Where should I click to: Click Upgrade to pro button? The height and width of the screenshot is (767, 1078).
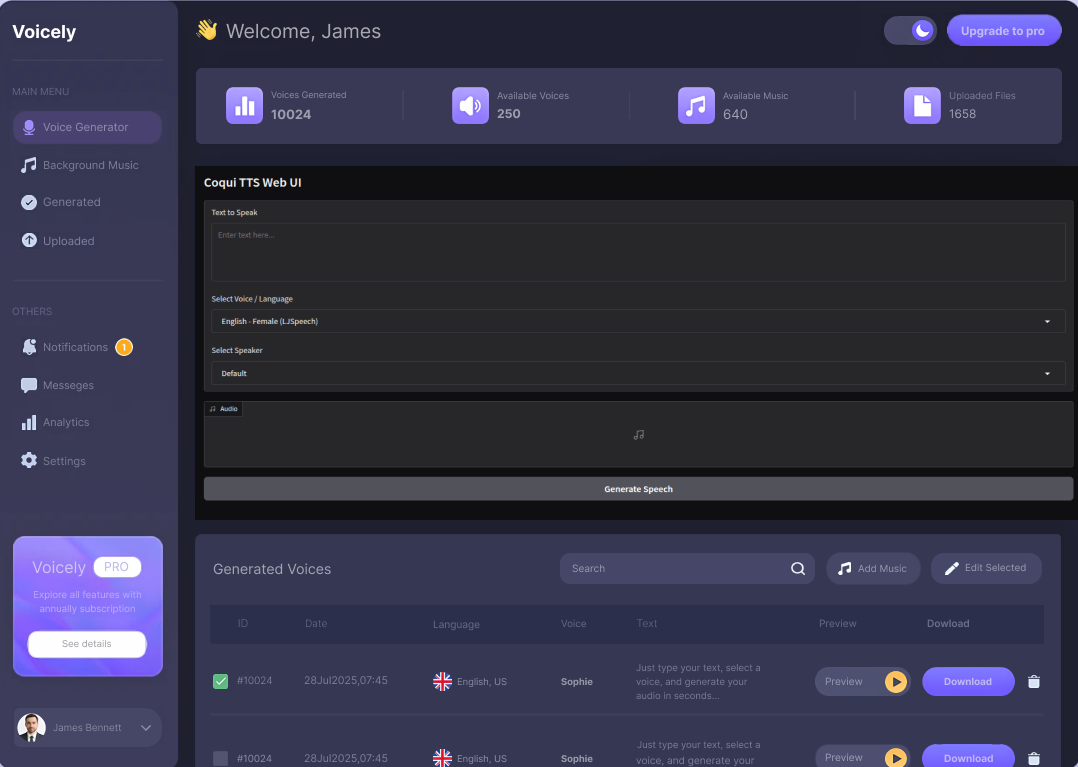pyautogui.click(x=1002, y=31)
